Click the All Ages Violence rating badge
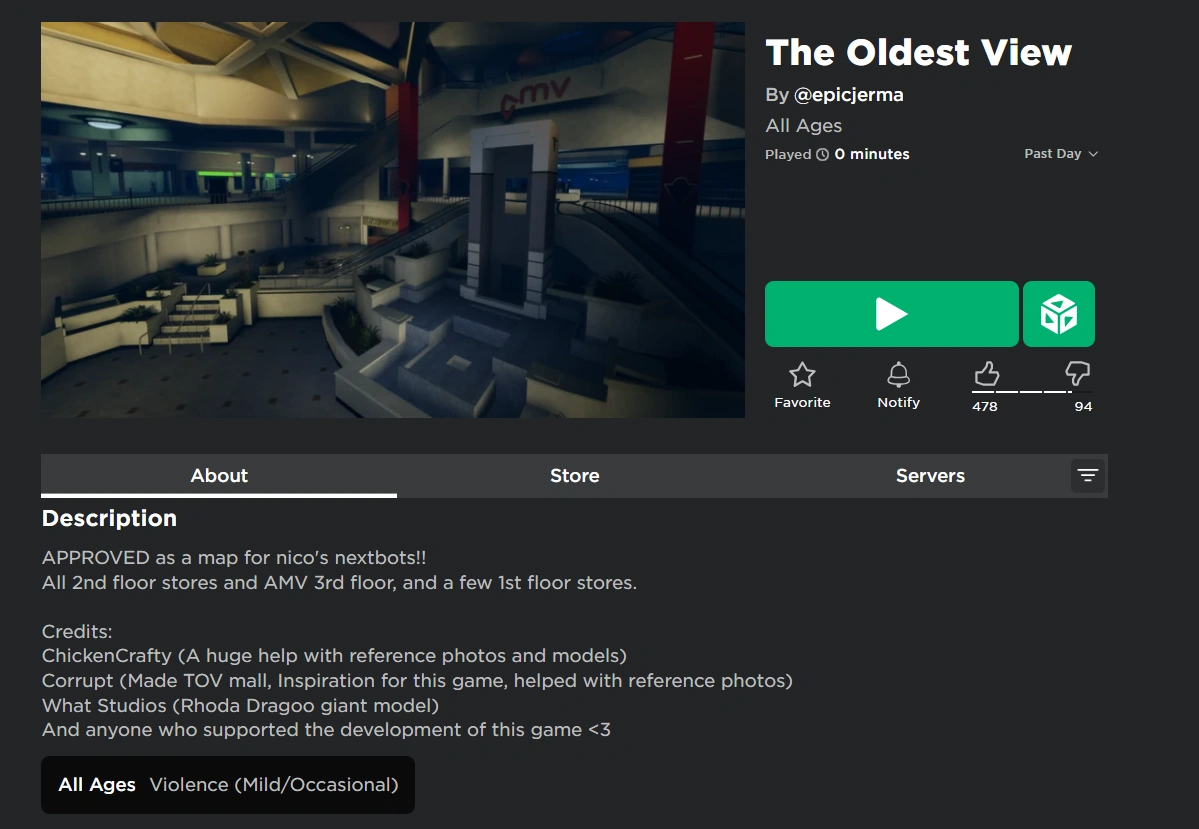This screenshot has height=829, width=1199. pos(228,785)
